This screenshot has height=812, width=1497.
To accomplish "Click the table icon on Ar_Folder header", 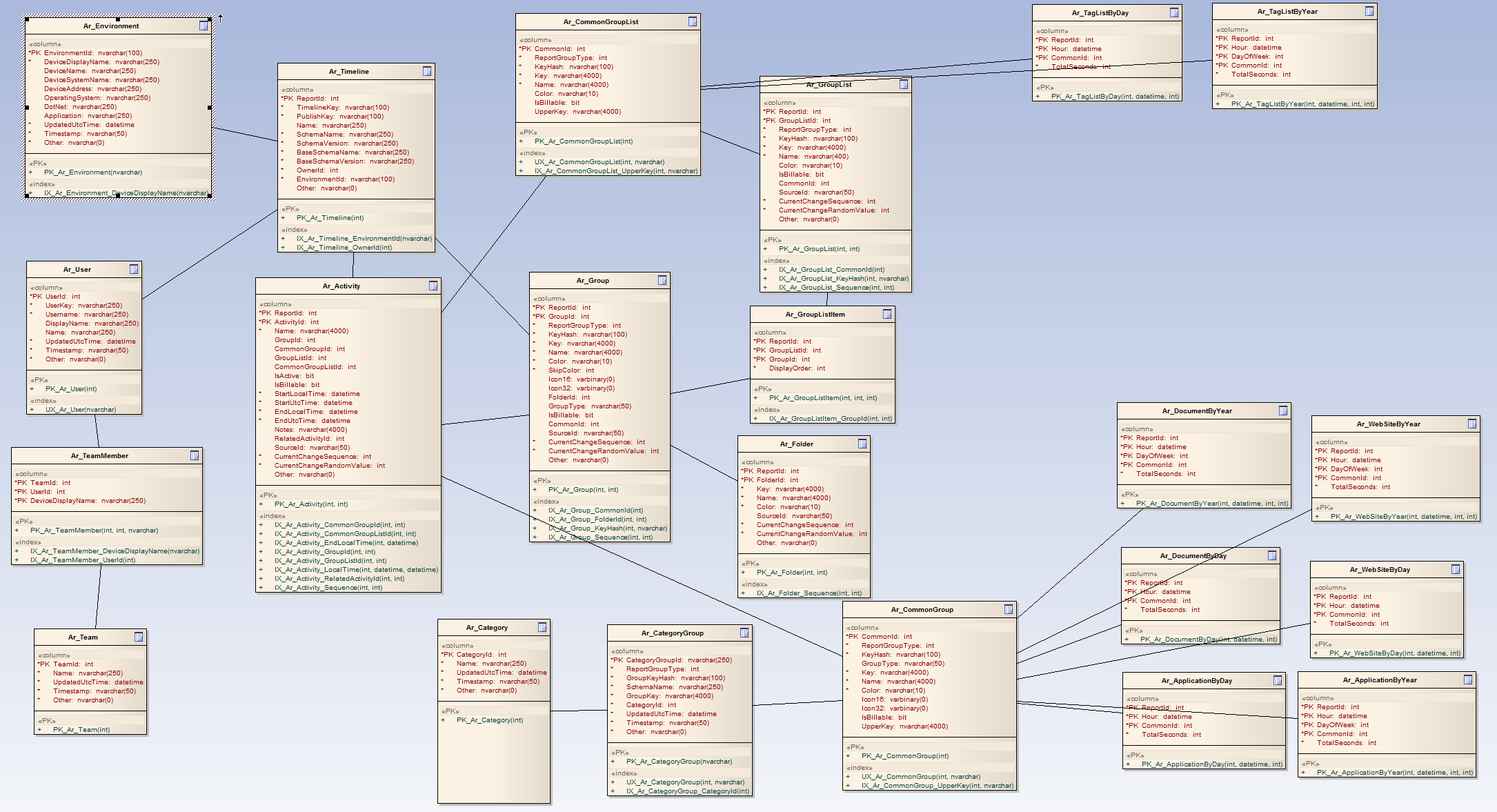I will pyautogui.click(x=862, y=444).
